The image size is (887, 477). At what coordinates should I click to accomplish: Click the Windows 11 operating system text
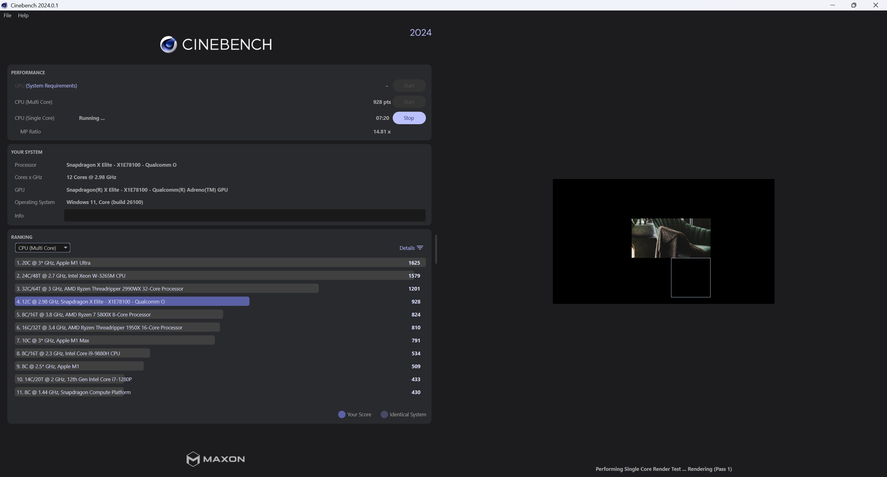coord(105,203)
